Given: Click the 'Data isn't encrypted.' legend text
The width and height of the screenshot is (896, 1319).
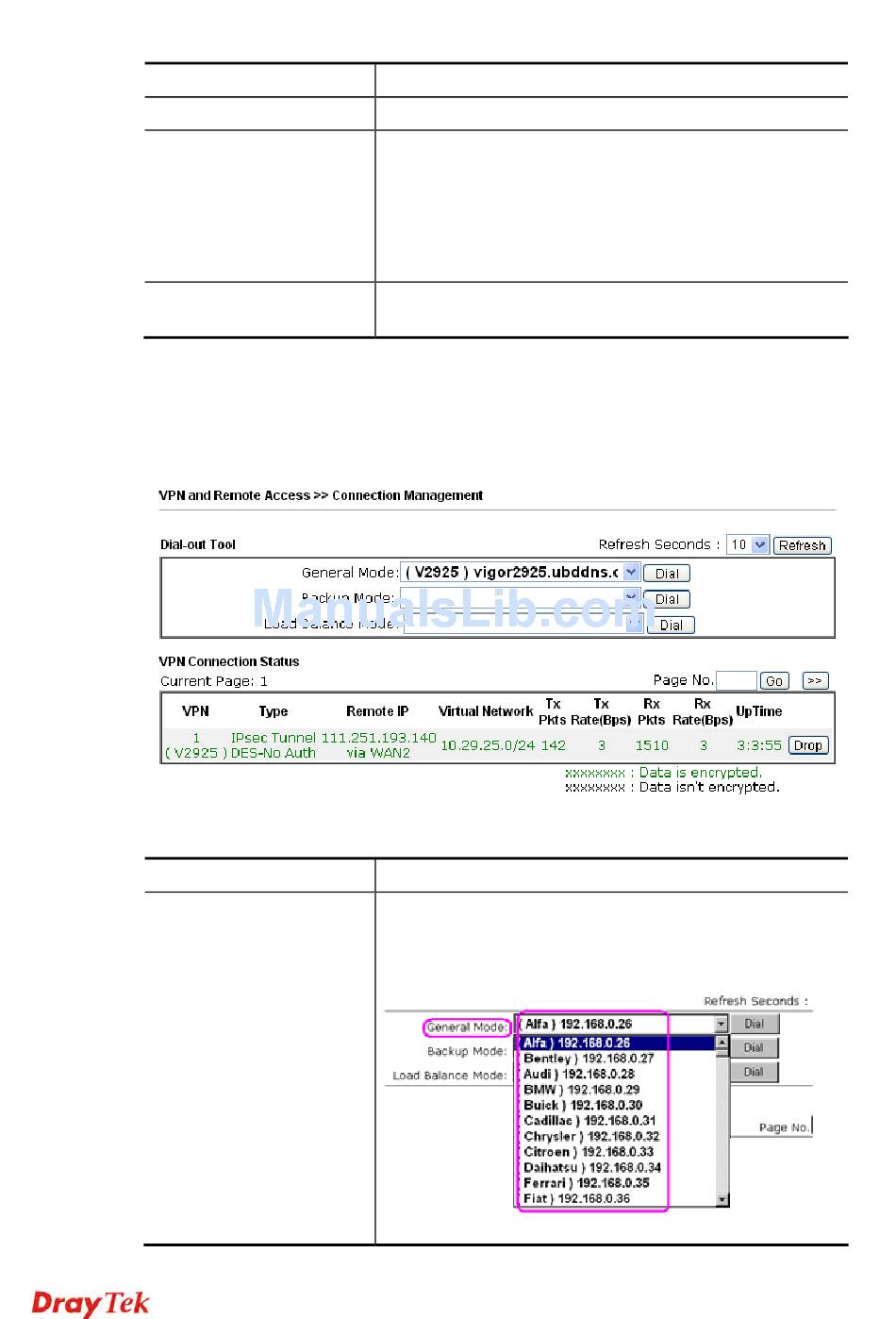Looking at the screenshot, I should pos(709,787).
